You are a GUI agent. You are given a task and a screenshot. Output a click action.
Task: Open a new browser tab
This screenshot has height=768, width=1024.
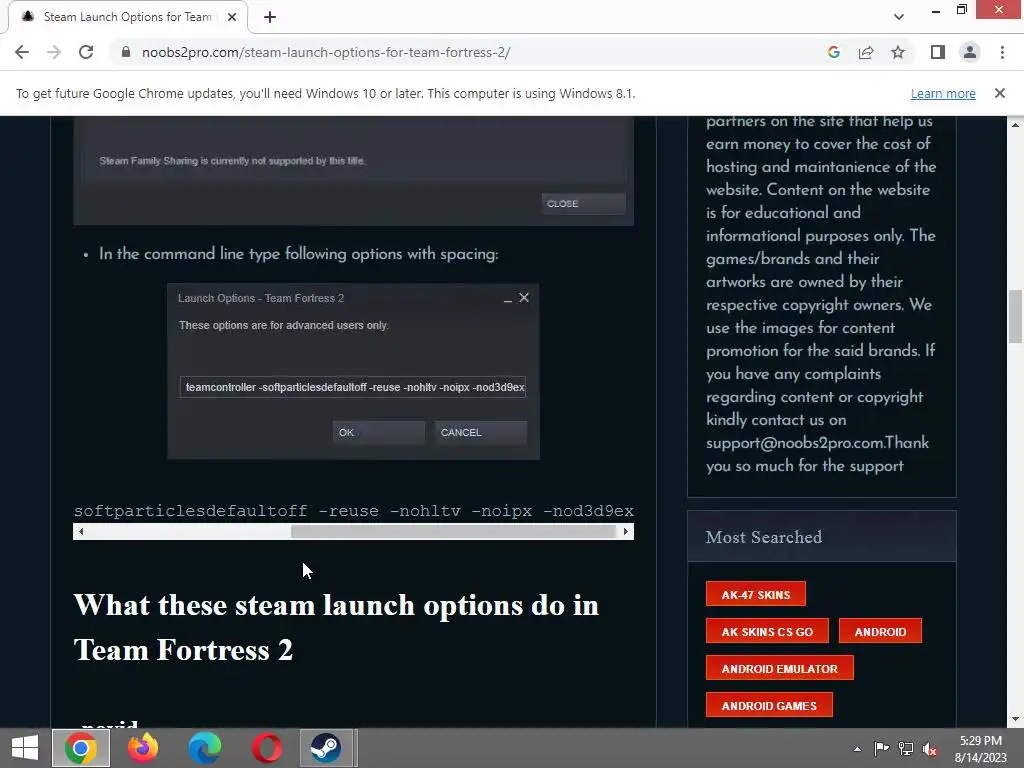270,17
